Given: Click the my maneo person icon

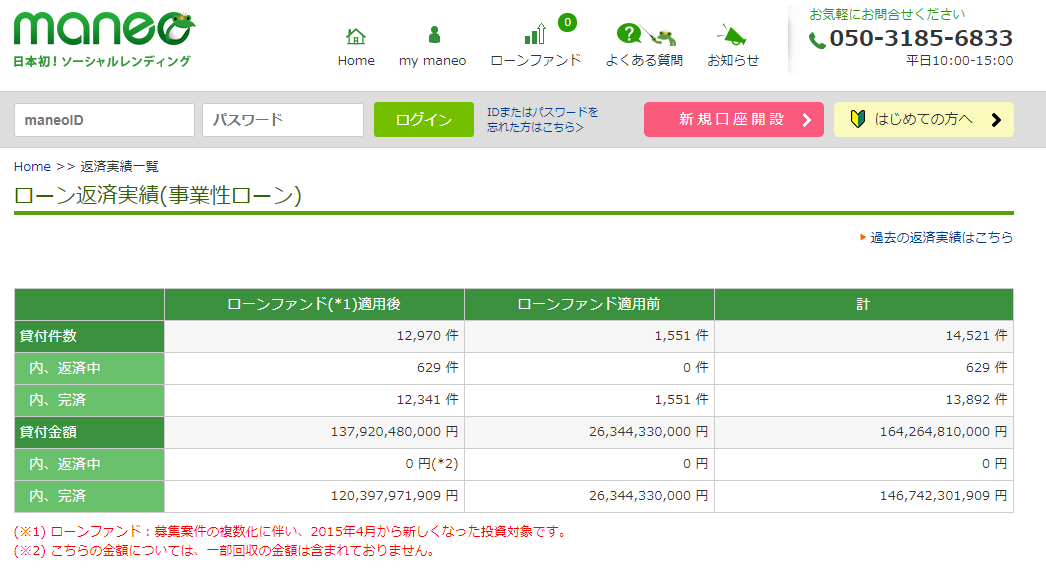Looking at the screenshot, I should tap(434, 34).
